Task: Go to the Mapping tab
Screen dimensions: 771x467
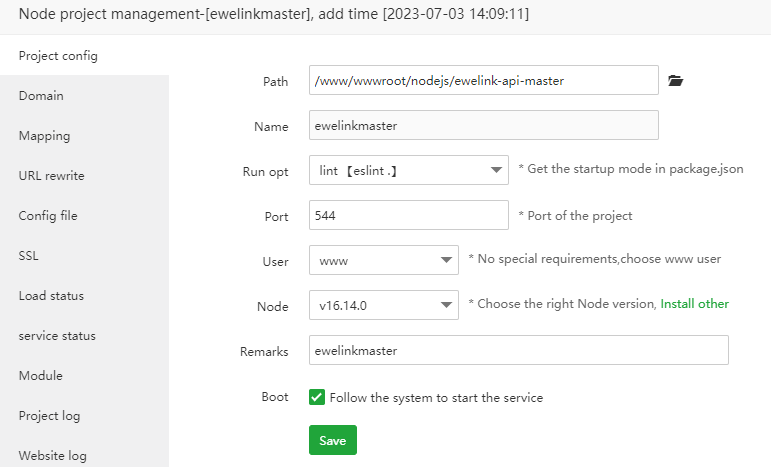Action: click(x=44, y=136)
